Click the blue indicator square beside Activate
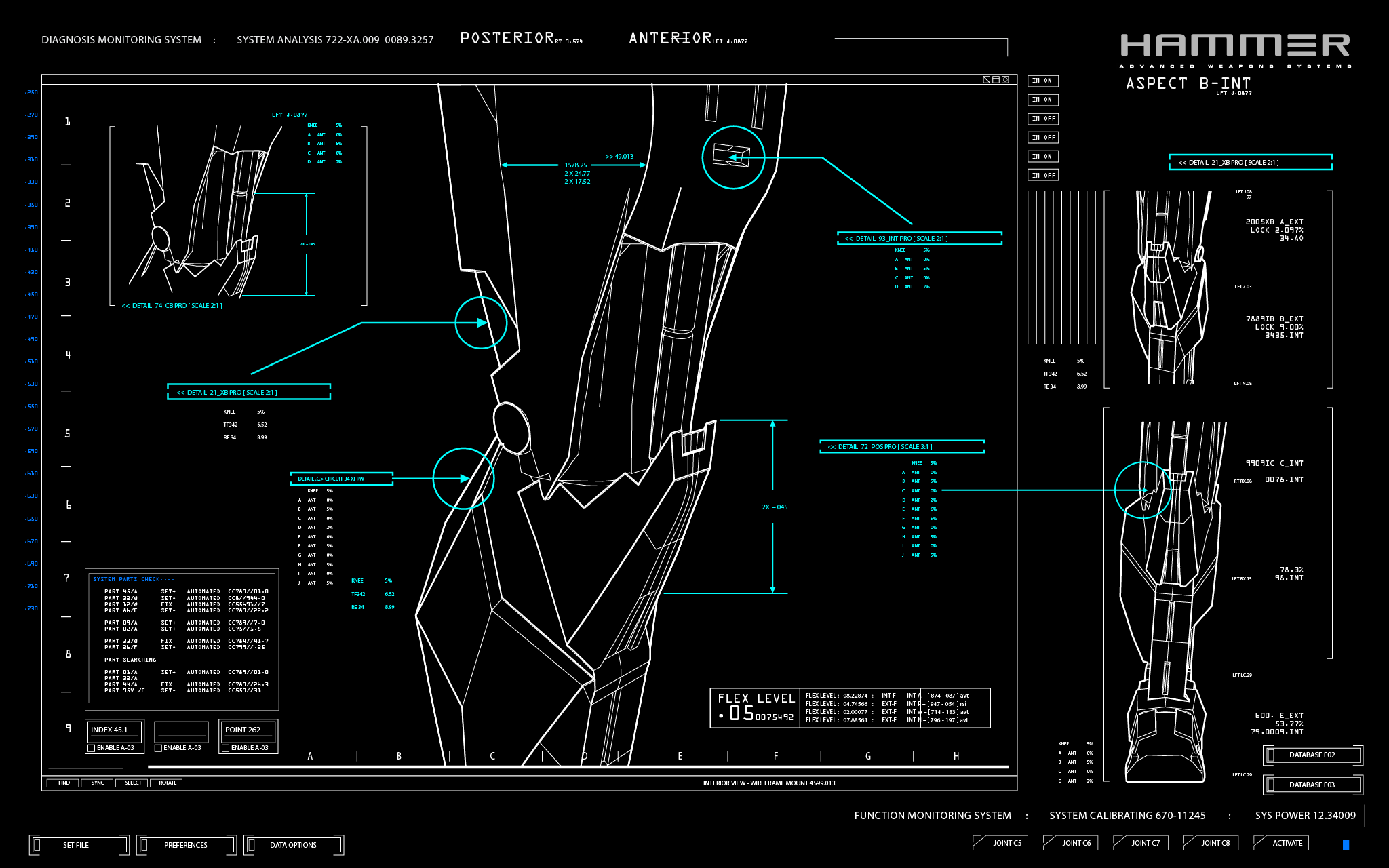 [1346, 845]
